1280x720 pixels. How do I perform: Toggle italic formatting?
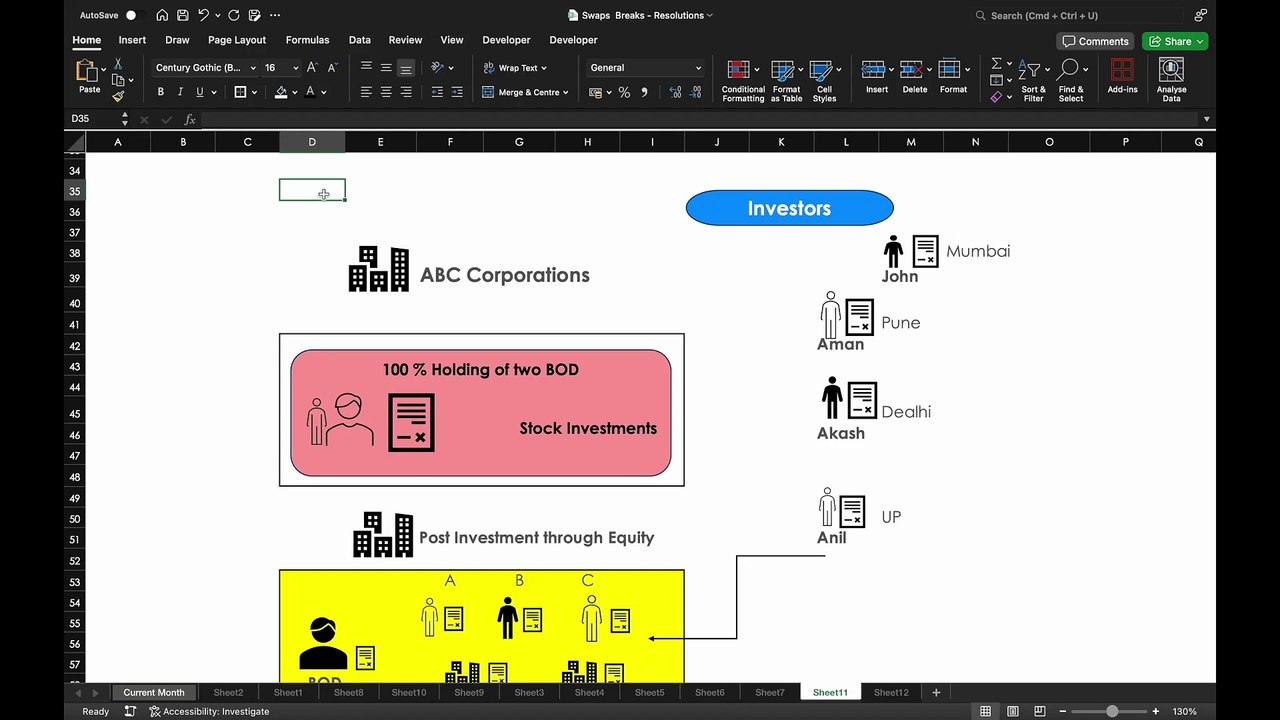180,92
